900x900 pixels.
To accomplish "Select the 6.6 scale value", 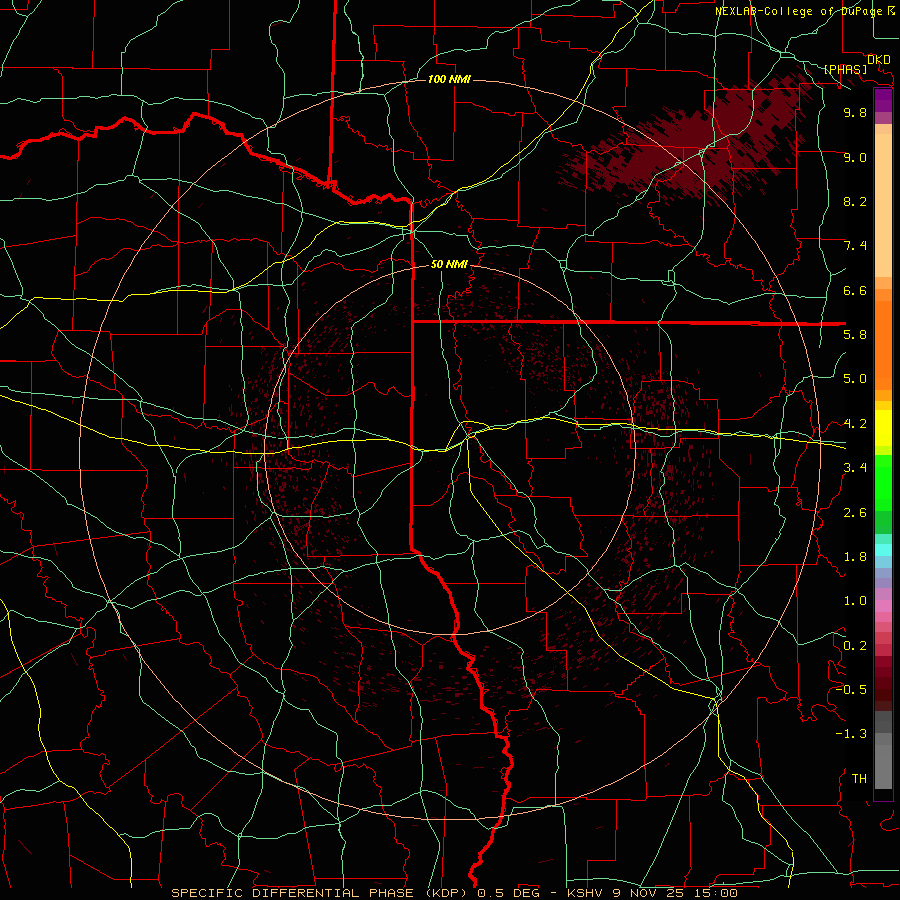I will [x=855, y=290].
